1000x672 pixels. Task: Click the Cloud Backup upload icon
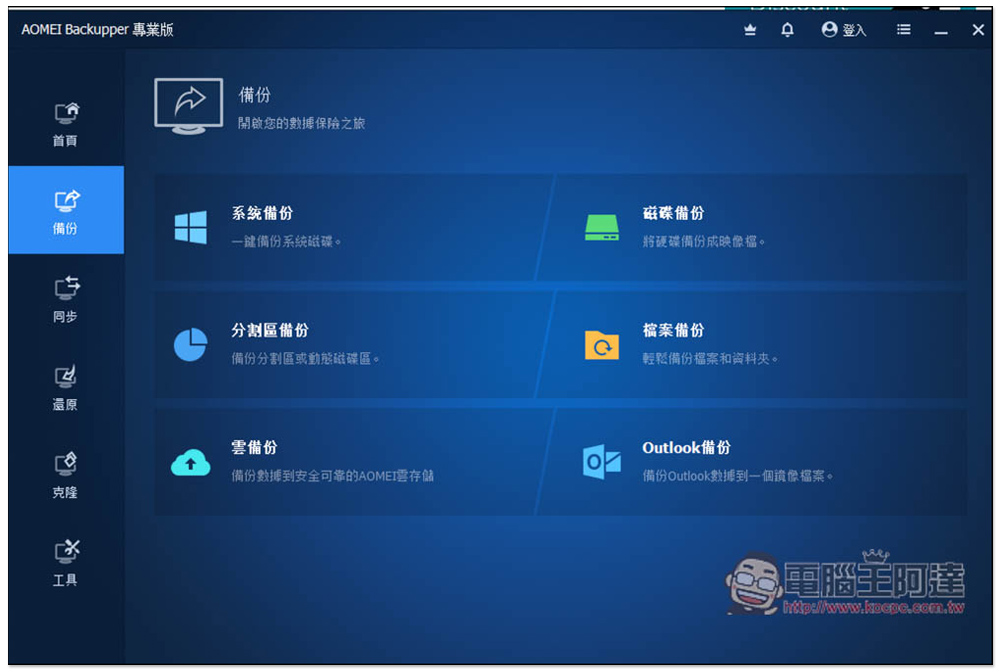point(190,462)
